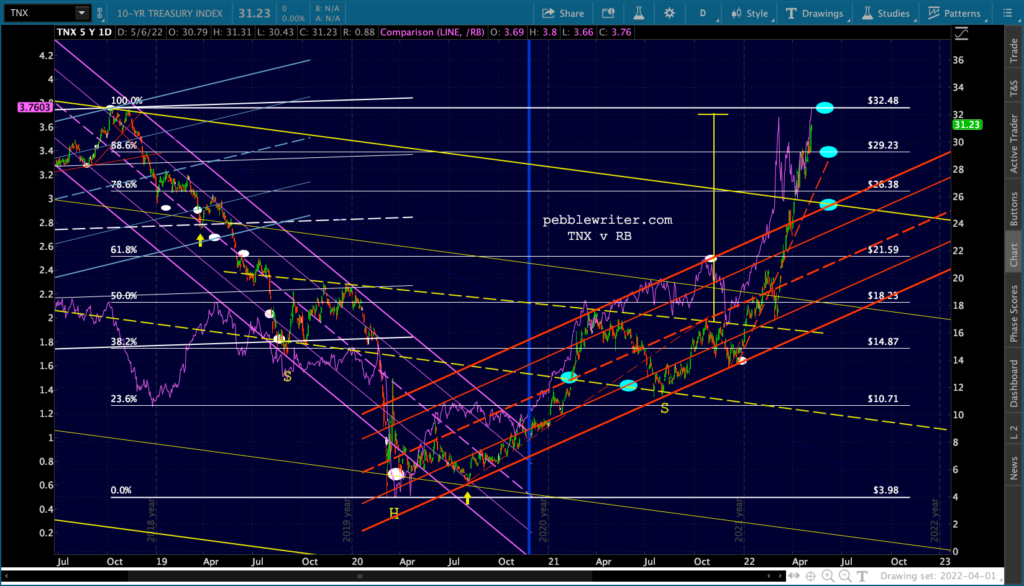
Task: Click the 10-YR TREASURY INDEX description
Action: (170, 13)
